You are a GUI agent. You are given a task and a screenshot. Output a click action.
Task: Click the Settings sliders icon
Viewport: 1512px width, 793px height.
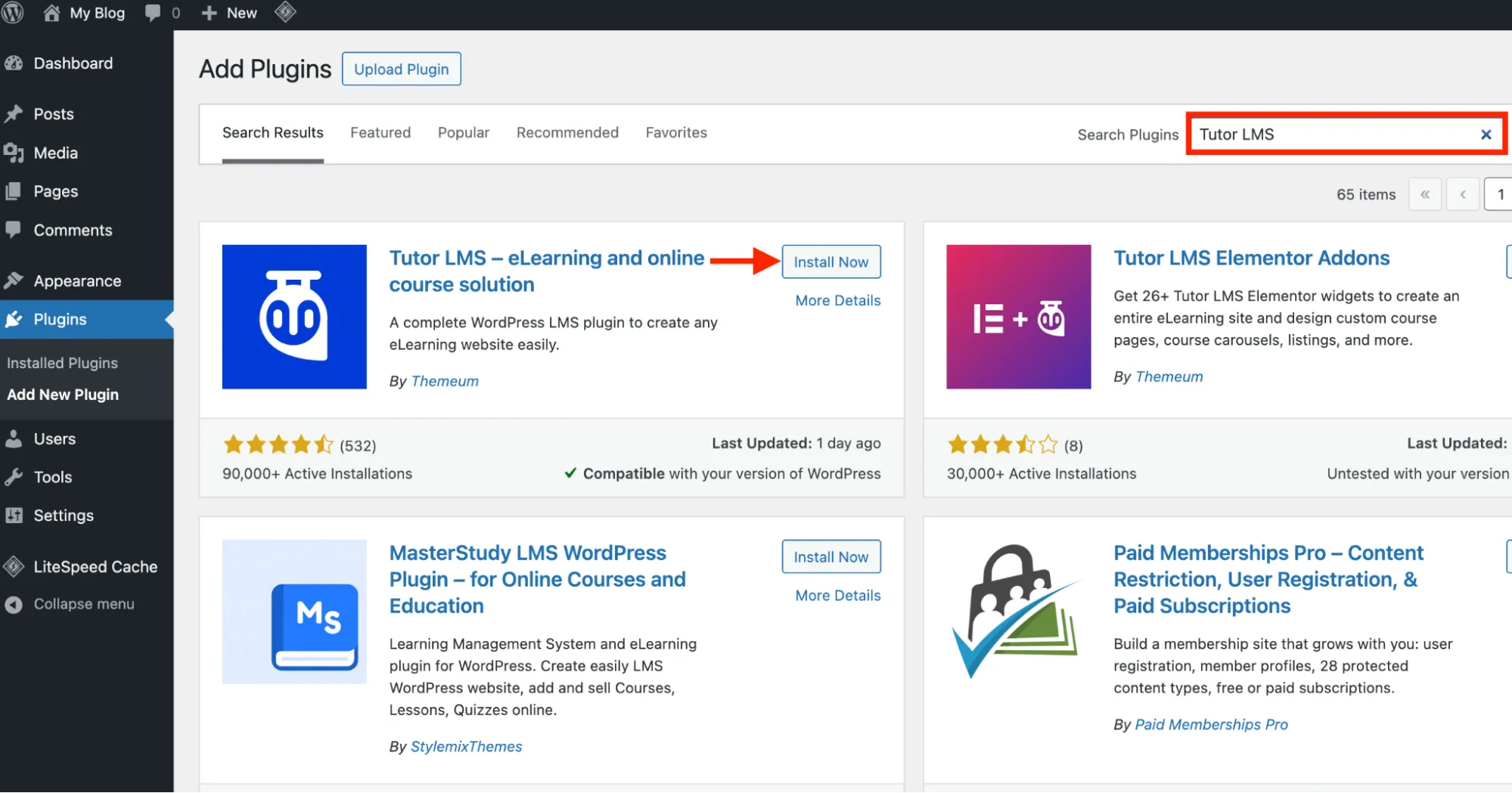[14, 516]
